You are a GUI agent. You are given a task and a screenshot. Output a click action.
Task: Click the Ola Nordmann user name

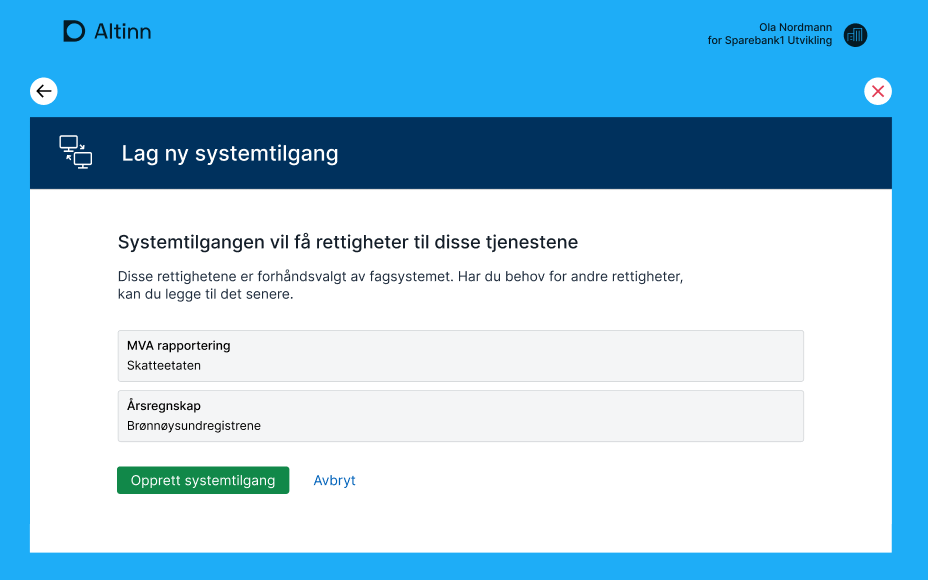[795, 28]
